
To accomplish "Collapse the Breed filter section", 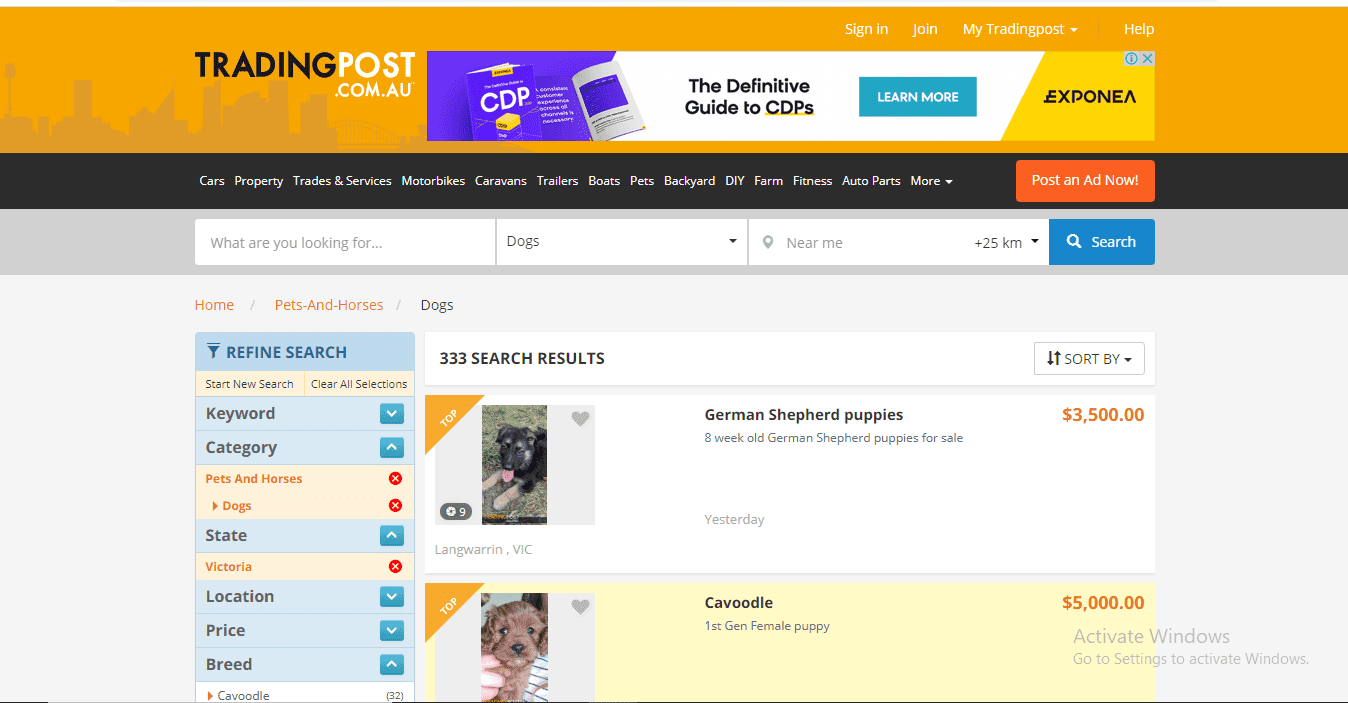I will point(391,665).
